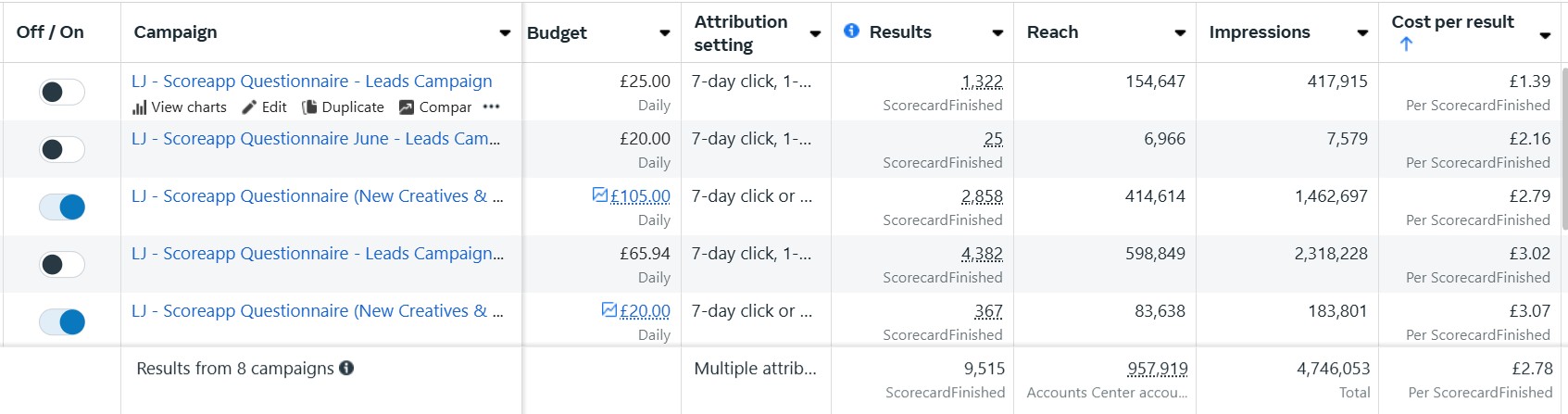Open the Budget column dropdown arrow
This screenshot has height=414, width=1568.
click(x=665, y=32)
